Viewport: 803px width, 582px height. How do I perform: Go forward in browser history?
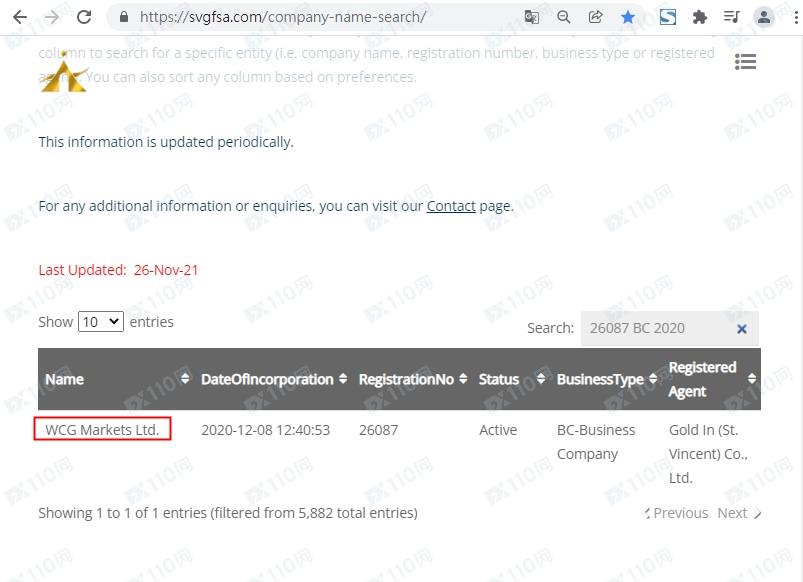click(52, 17)
